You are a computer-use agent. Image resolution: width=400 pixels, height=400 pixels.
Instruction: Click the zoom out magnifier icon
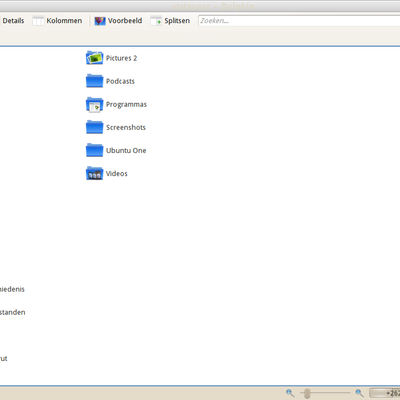point(290,393)
